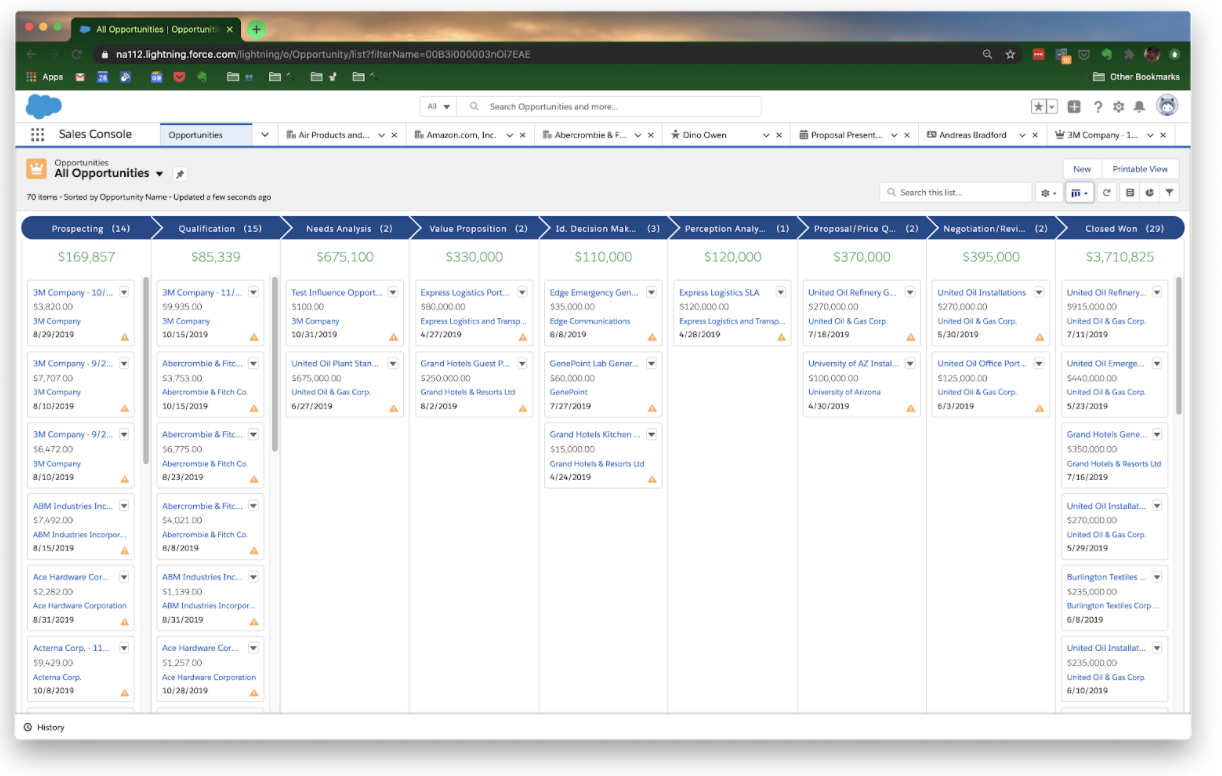Open Opportunities nav item dropdown chevron

(x=265, y=135)
